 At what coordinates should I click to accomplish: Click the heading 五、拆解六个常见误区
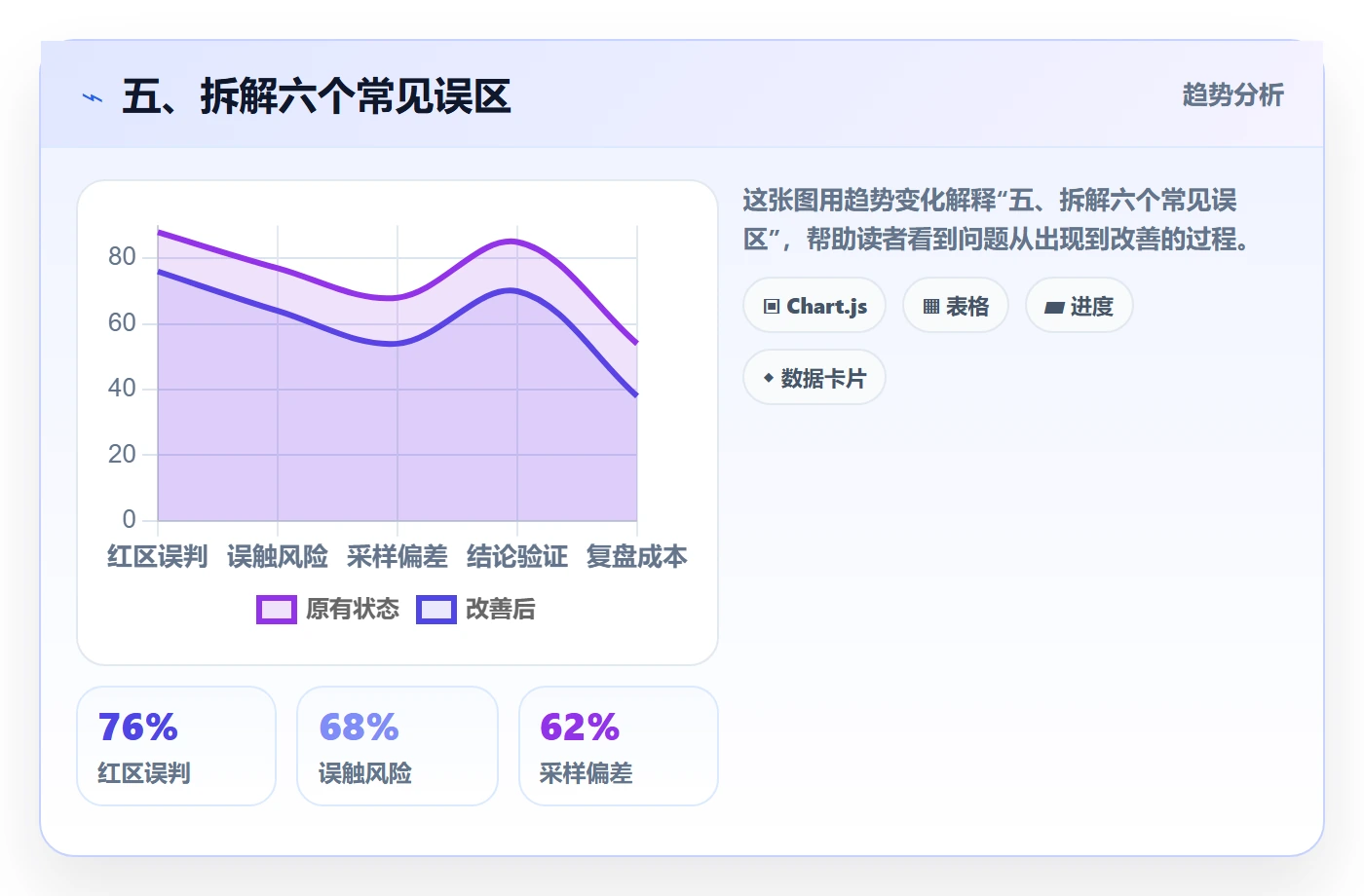pyautogui.click(x=317, y=97)
